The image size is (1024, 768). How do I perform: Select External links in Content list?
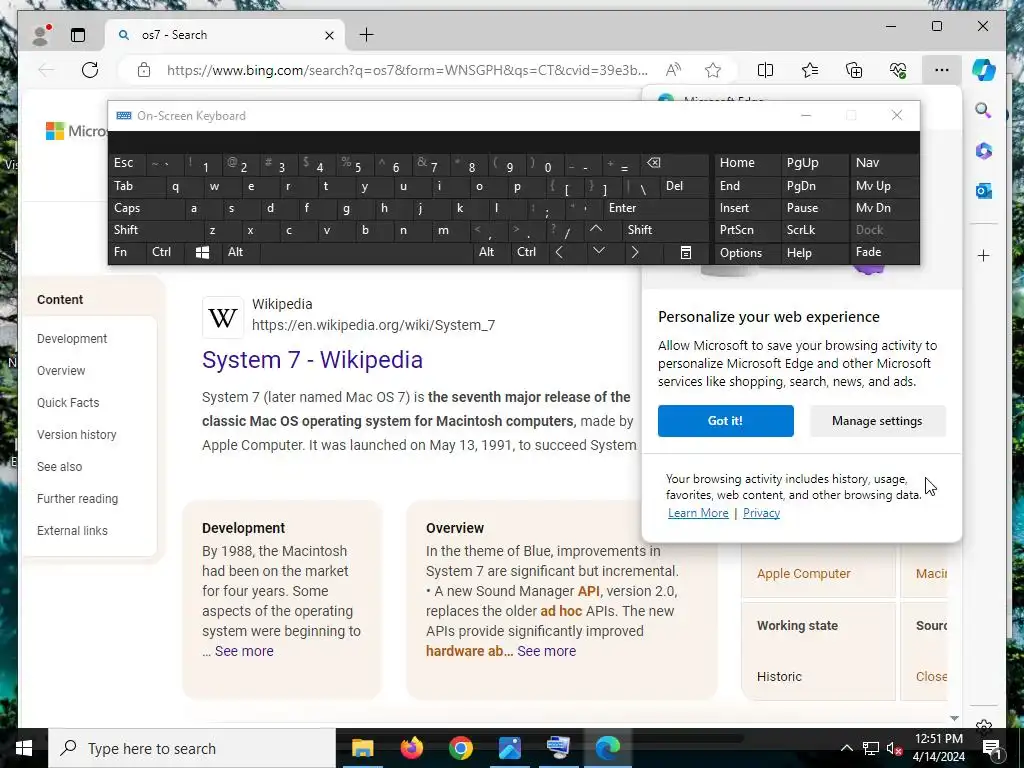coord(72,531)
